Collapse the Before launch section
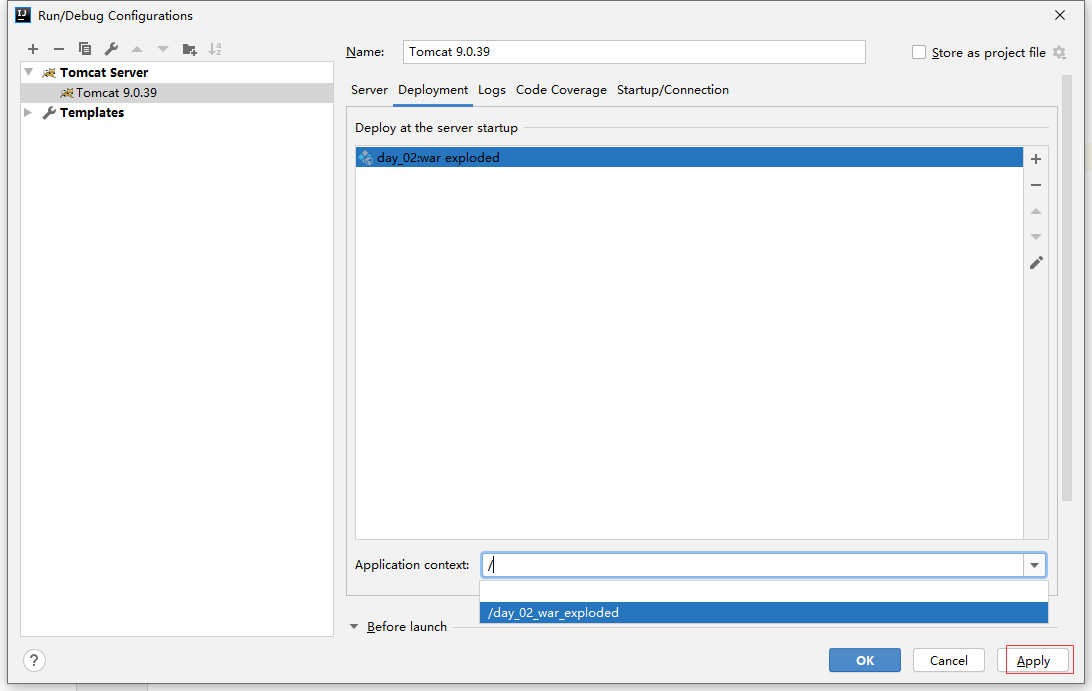Screen dimensions: 1092x691 point(354,626)
